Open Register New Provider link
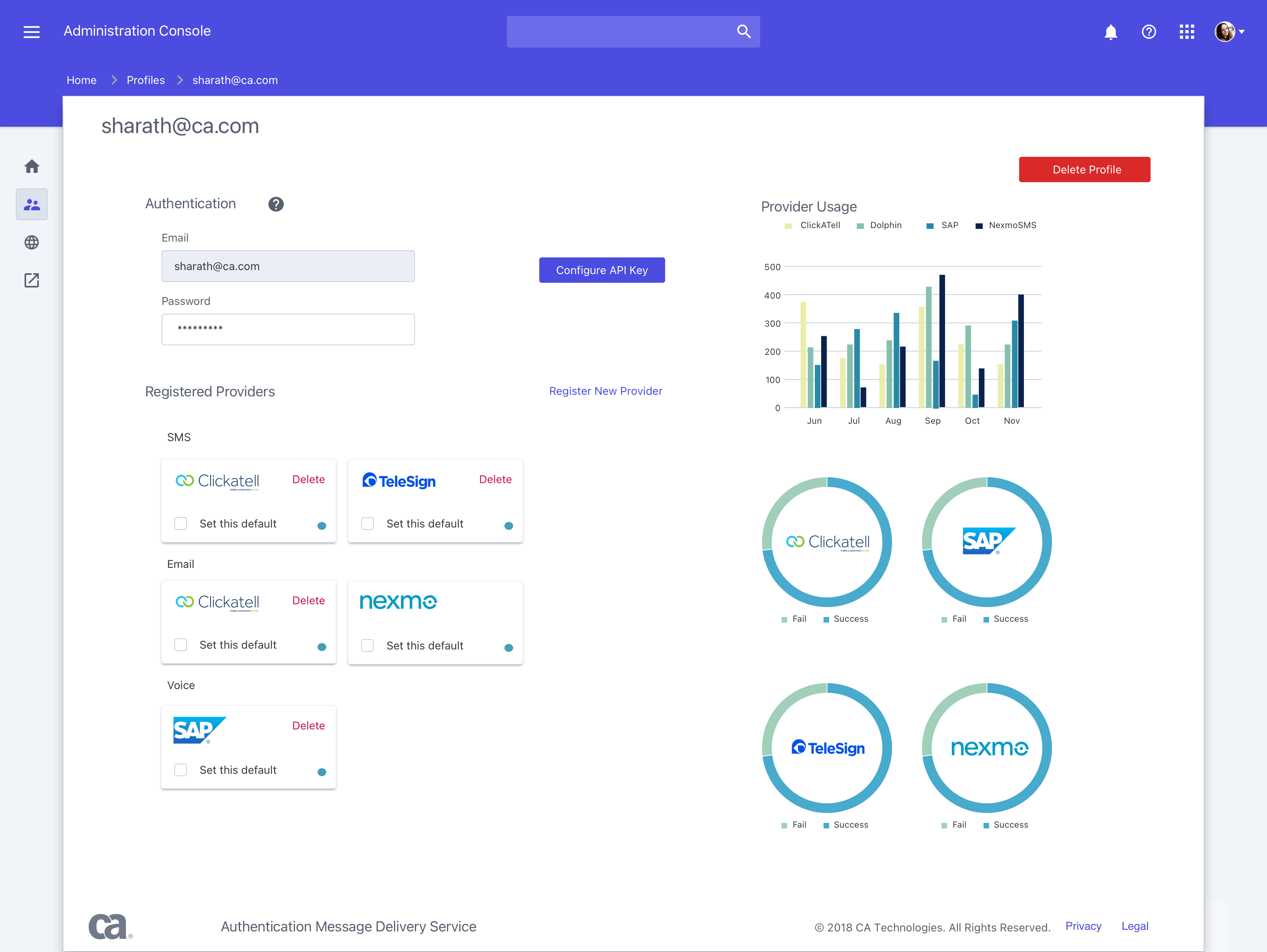1267x952 pixels. pos(605,390)
